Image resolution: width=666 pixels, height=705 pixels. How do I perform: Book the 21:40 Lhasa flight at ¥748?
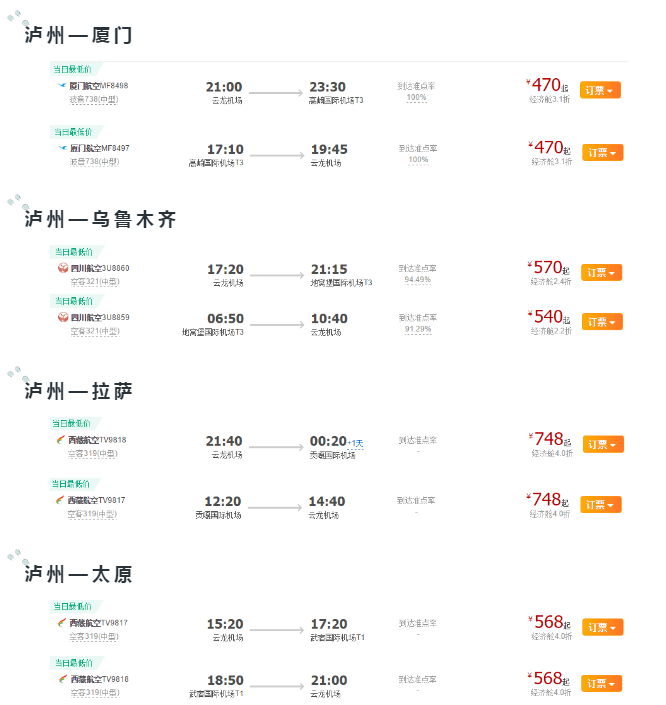tap(603, 444)
